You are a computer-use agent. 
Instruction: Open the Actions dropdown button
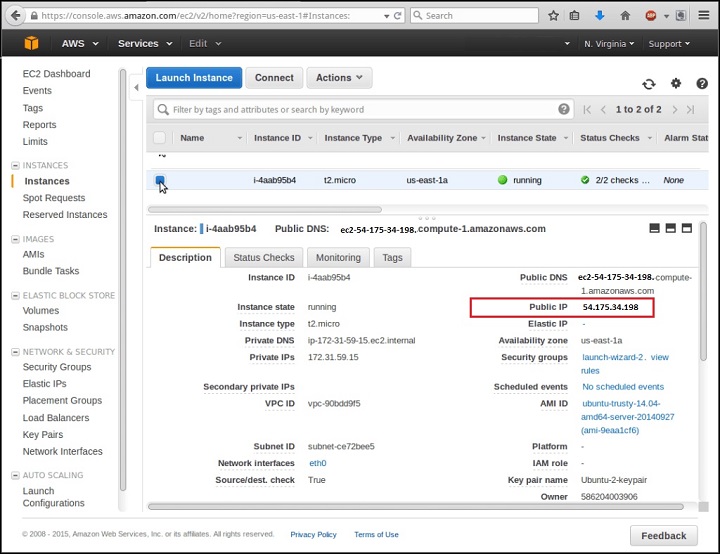339,78
